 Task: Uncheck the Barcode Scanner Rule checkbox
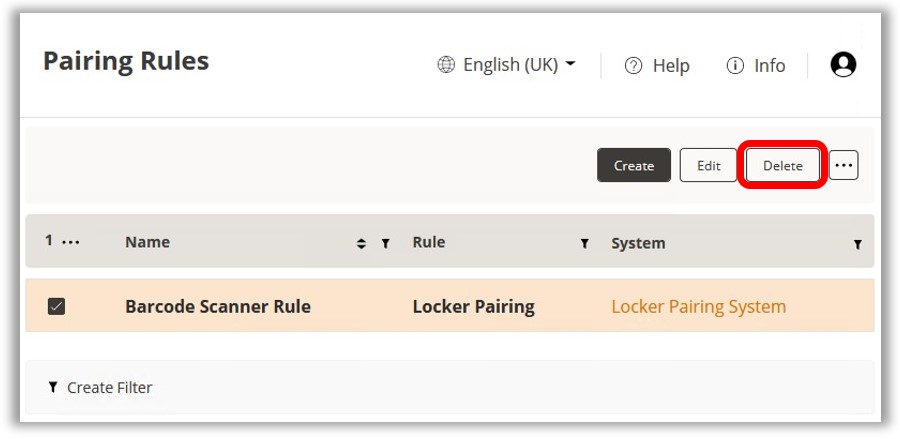[x=57, y=307]
